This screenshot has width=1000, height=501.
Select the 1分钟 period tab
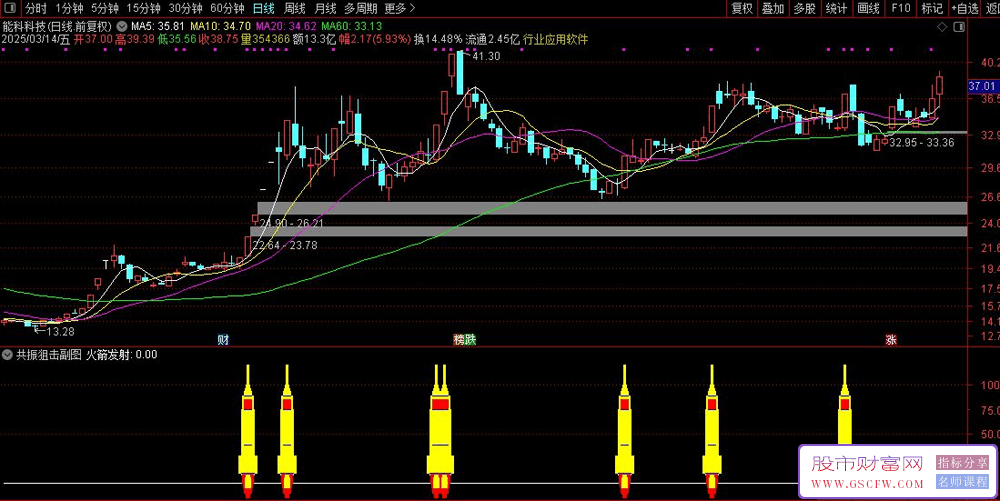click(69, 8)
